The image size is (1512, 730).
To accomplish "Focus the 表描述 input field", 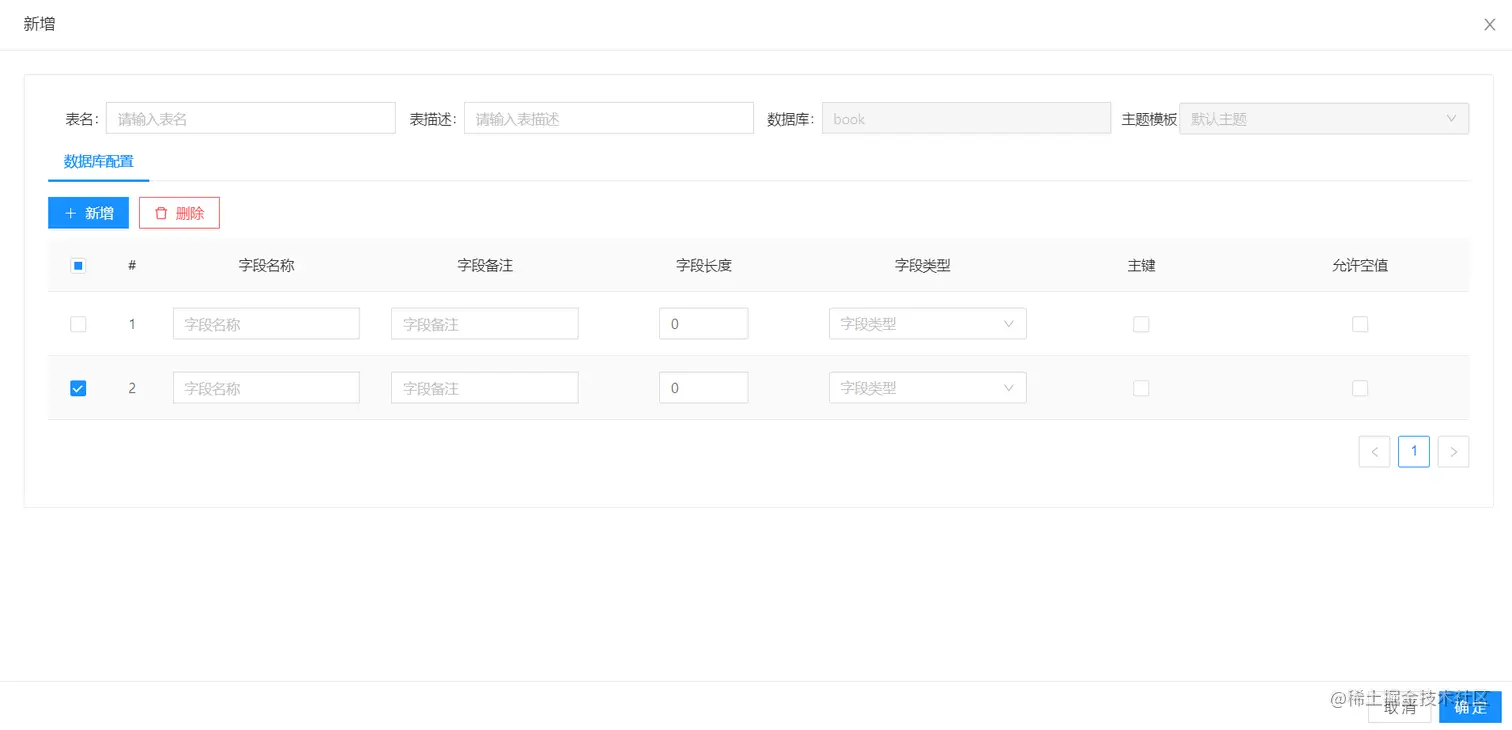I will point(608,118).
